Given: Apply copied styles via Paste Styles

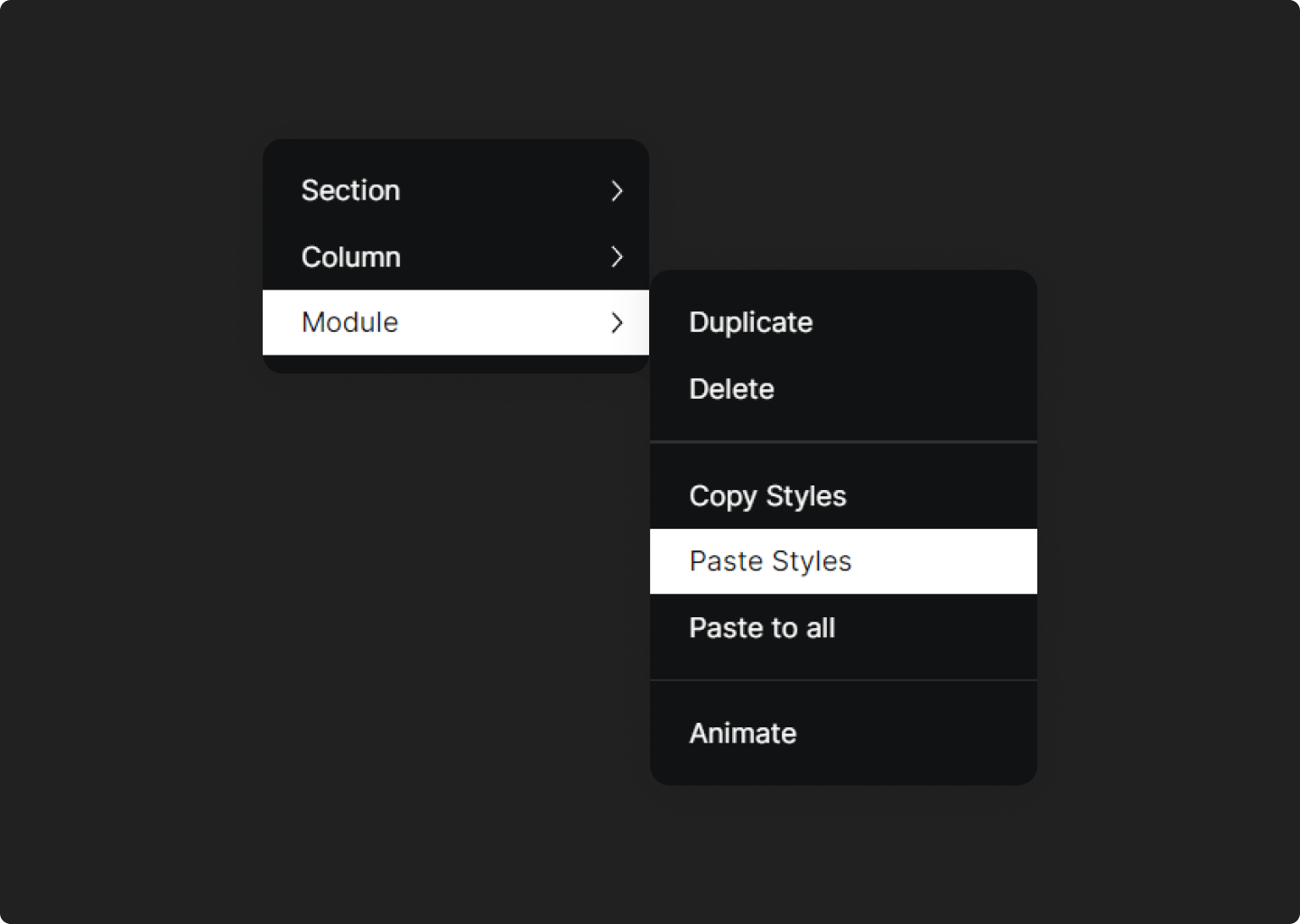Looking at the screenshot, I should [x=769, y=560].
